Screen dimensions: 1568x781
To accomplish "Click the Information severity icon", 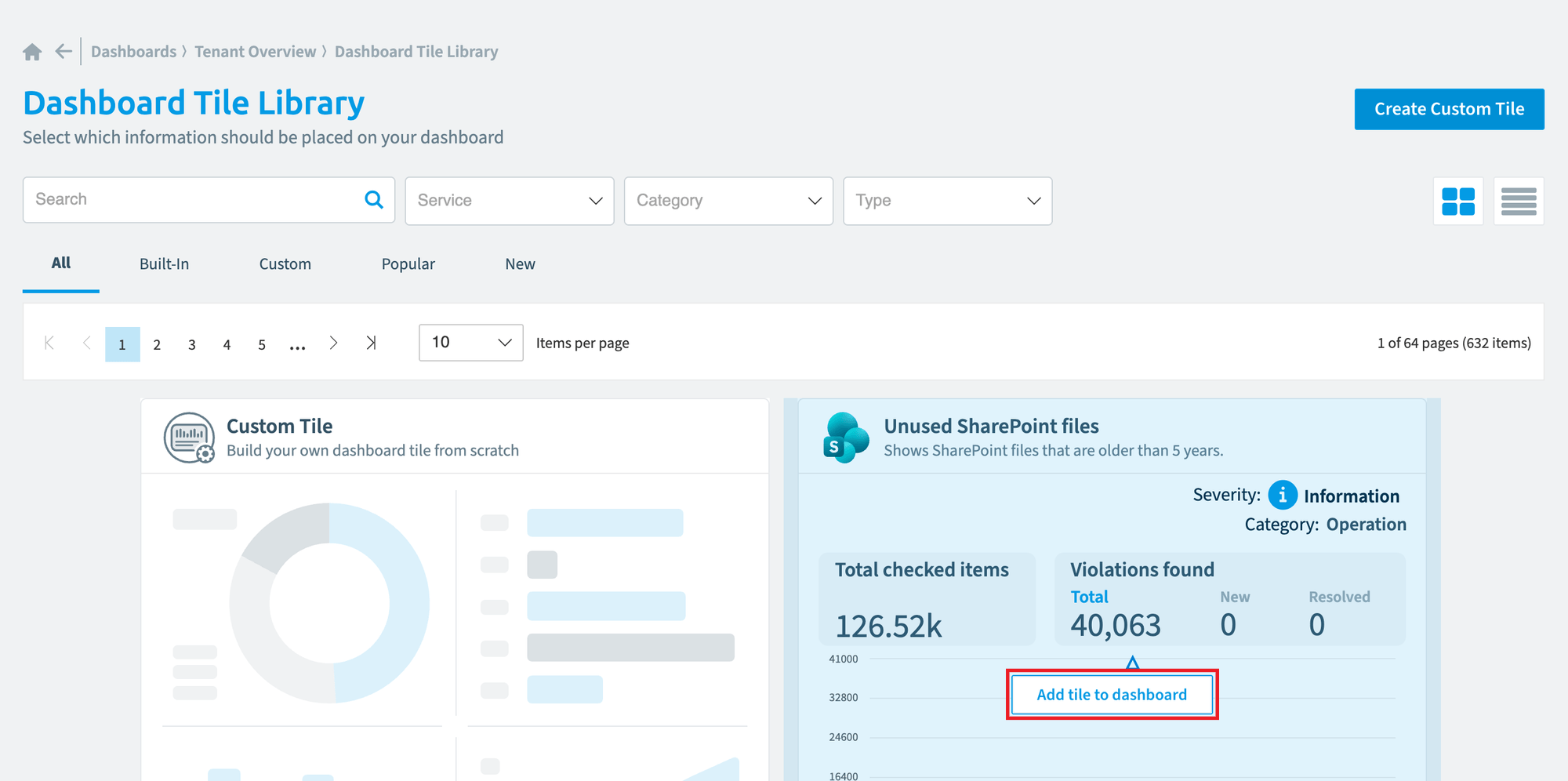I will (1282, 495).
